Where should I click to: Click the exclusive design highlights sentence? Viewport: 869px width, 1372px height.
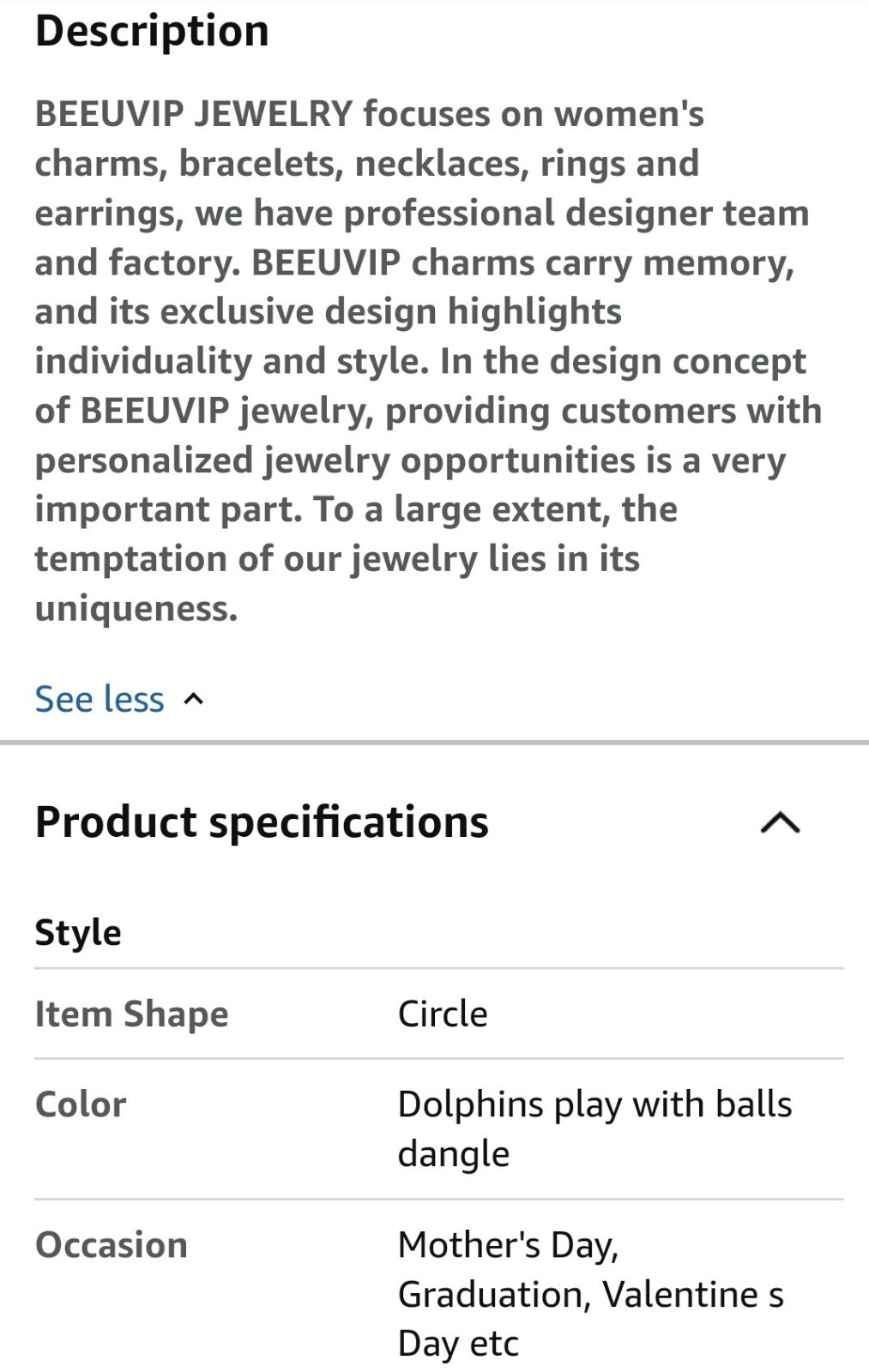pyautogui.click(x=329, y=312)
